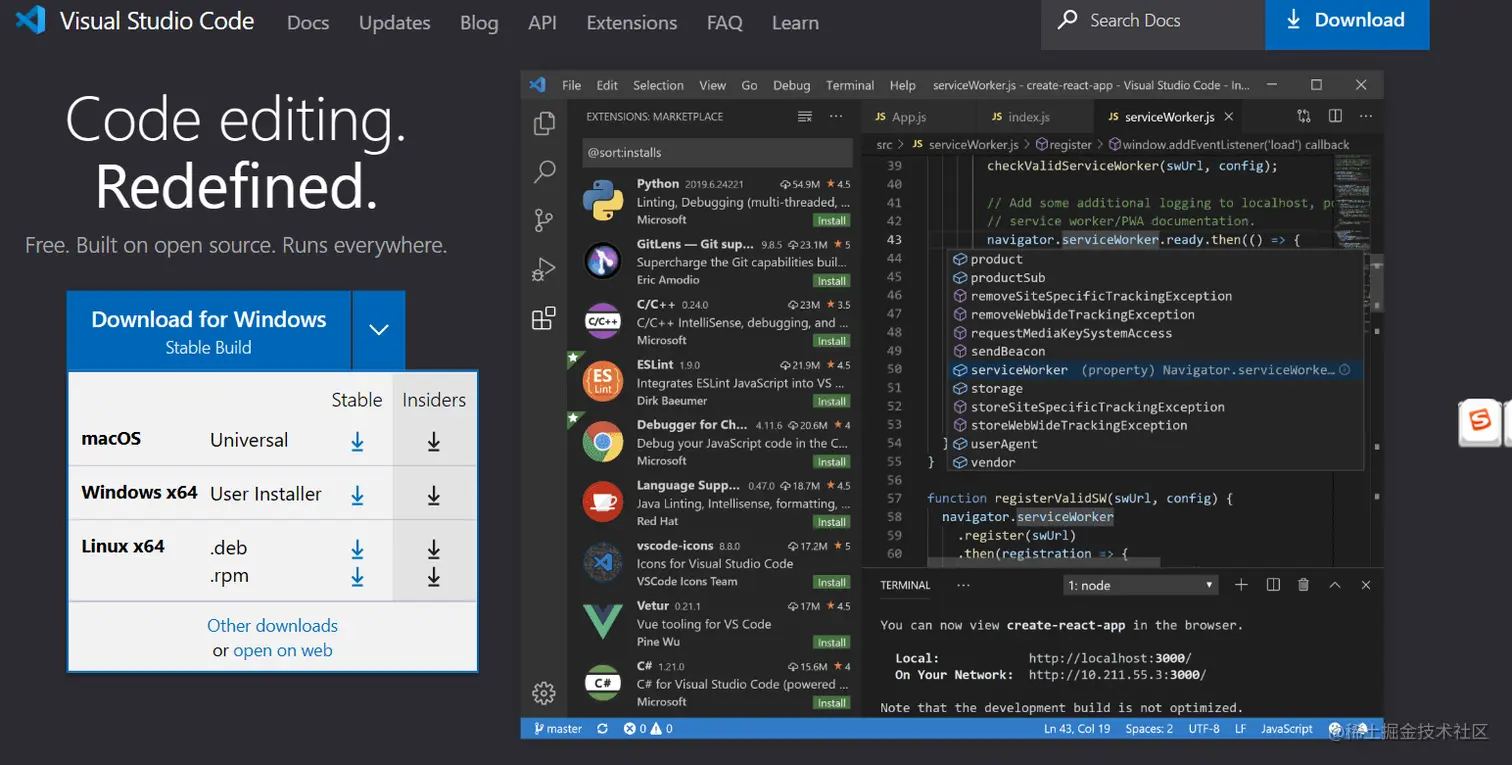
Task: Click Download for Windows Stable Build
Action: (x=209, y=331)
